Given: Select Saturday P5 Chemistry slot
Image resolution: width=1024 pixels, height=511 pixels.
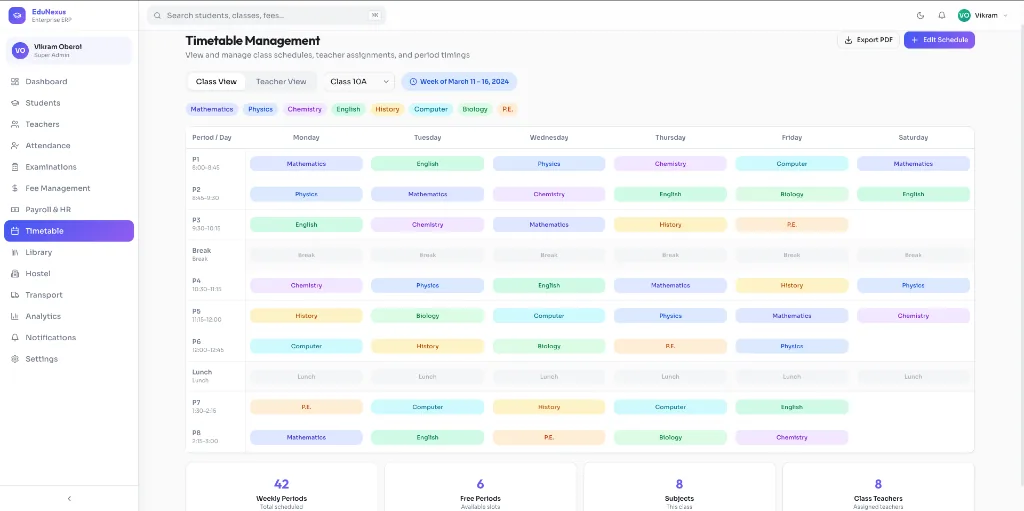Looking at the screenshot, I should pos(913,316).
